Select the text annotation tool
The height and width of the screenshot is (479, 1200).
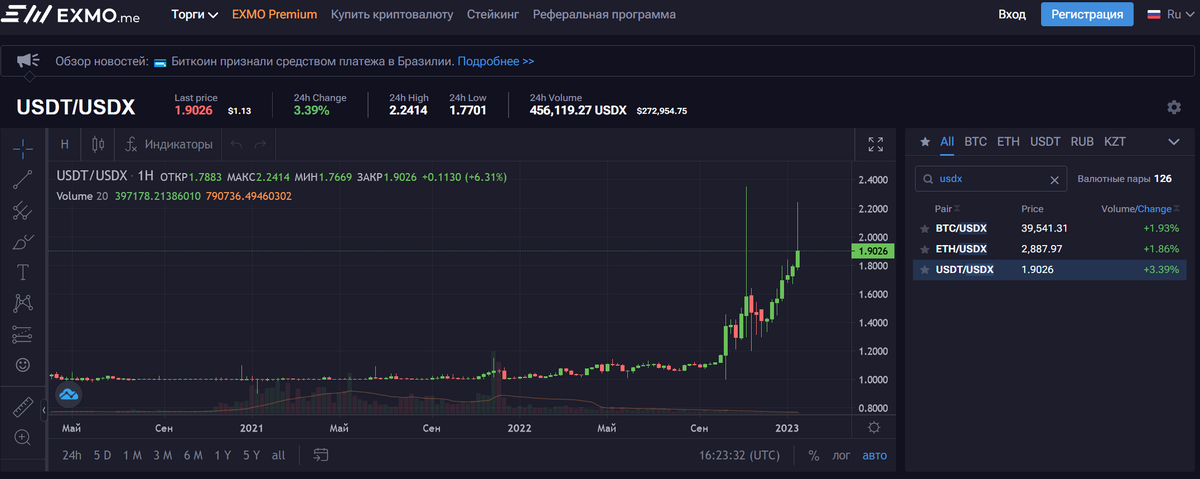tap(23, 272)
